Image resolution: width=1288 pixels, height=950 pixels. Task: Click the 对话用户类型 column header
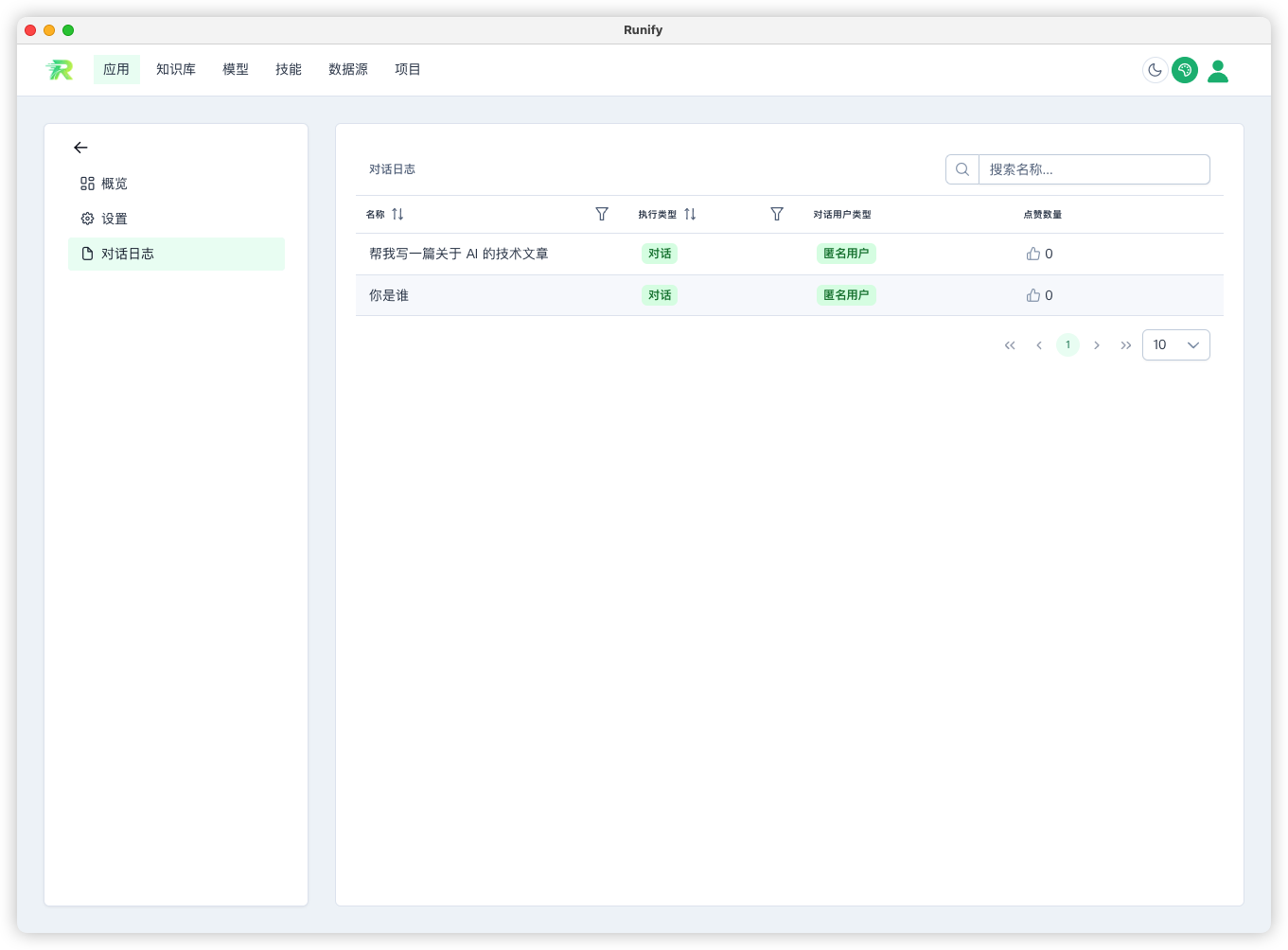tap(842, 215)
